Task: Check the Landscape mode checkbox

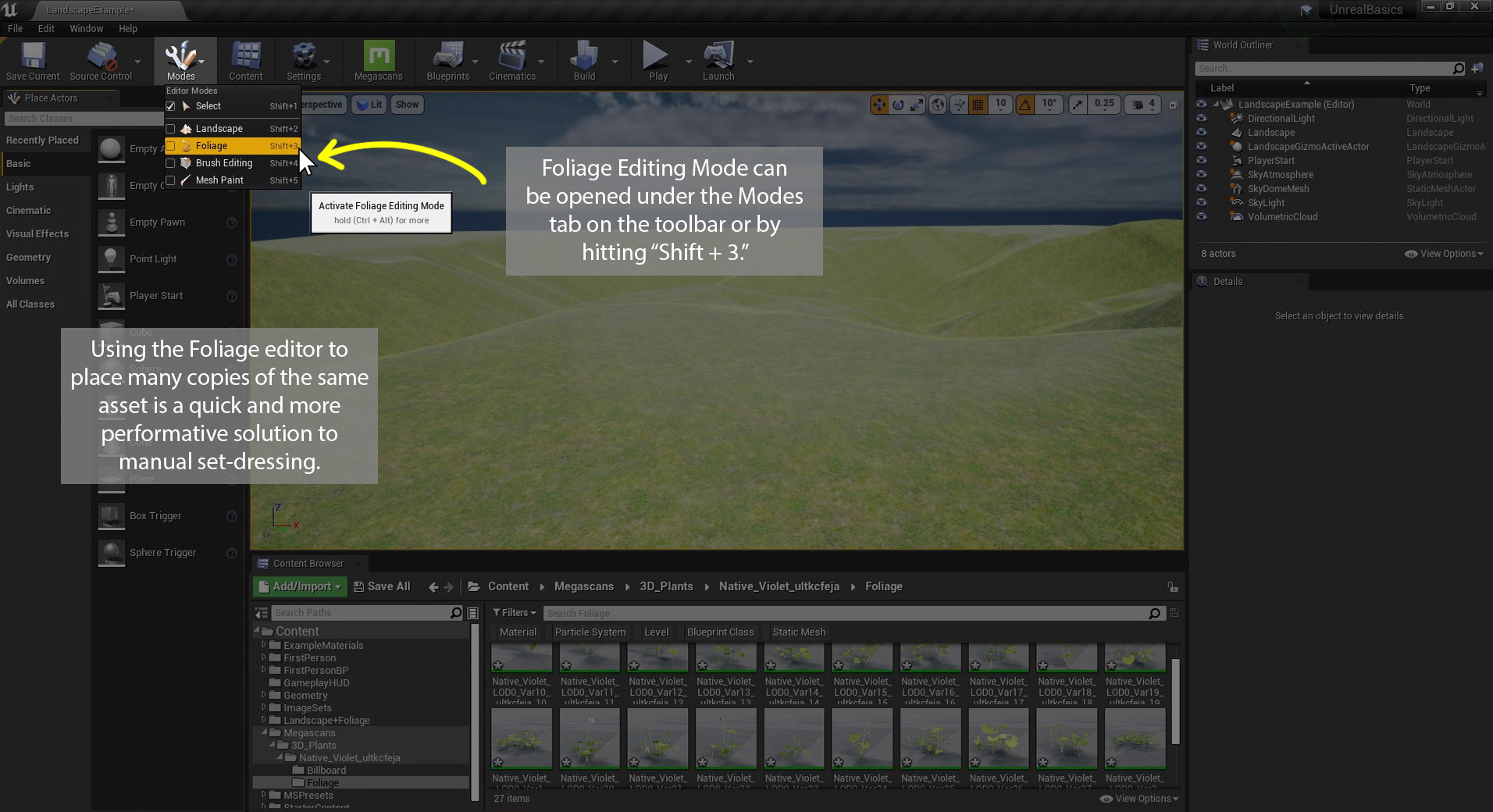Action: click(x=170, y=129)
